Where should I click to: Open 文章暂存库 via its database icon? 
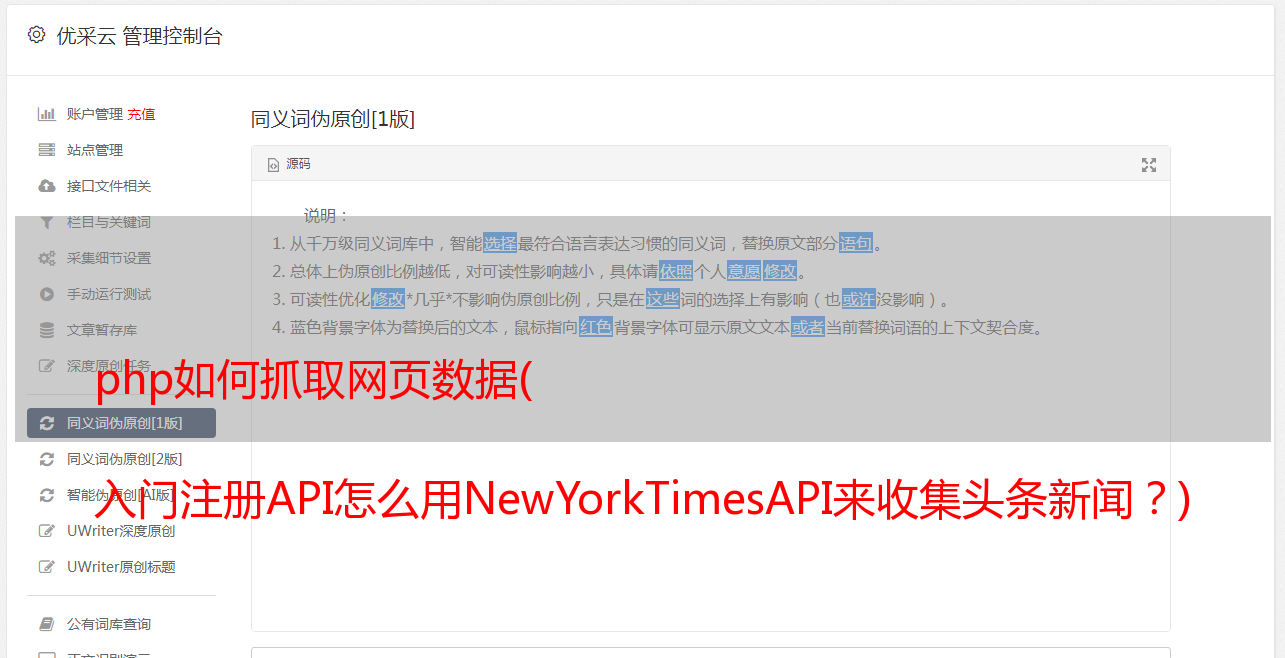47,330
